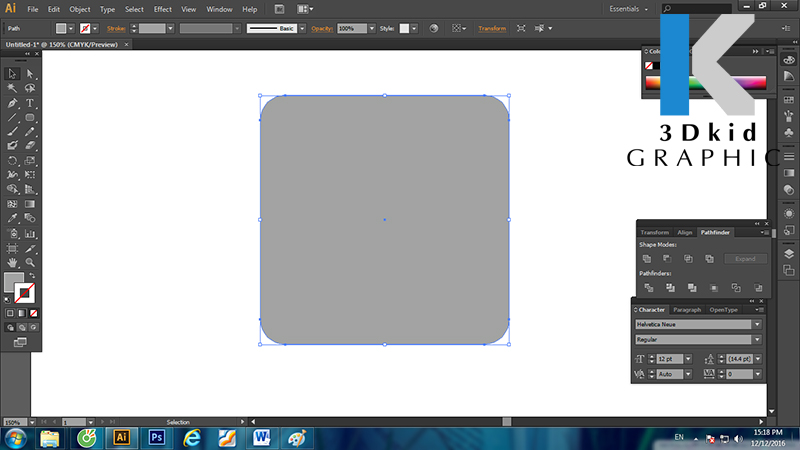Open Photoshop from the taskbar
The height and width of the screenshot is (450, 800).
coord(157,438)
